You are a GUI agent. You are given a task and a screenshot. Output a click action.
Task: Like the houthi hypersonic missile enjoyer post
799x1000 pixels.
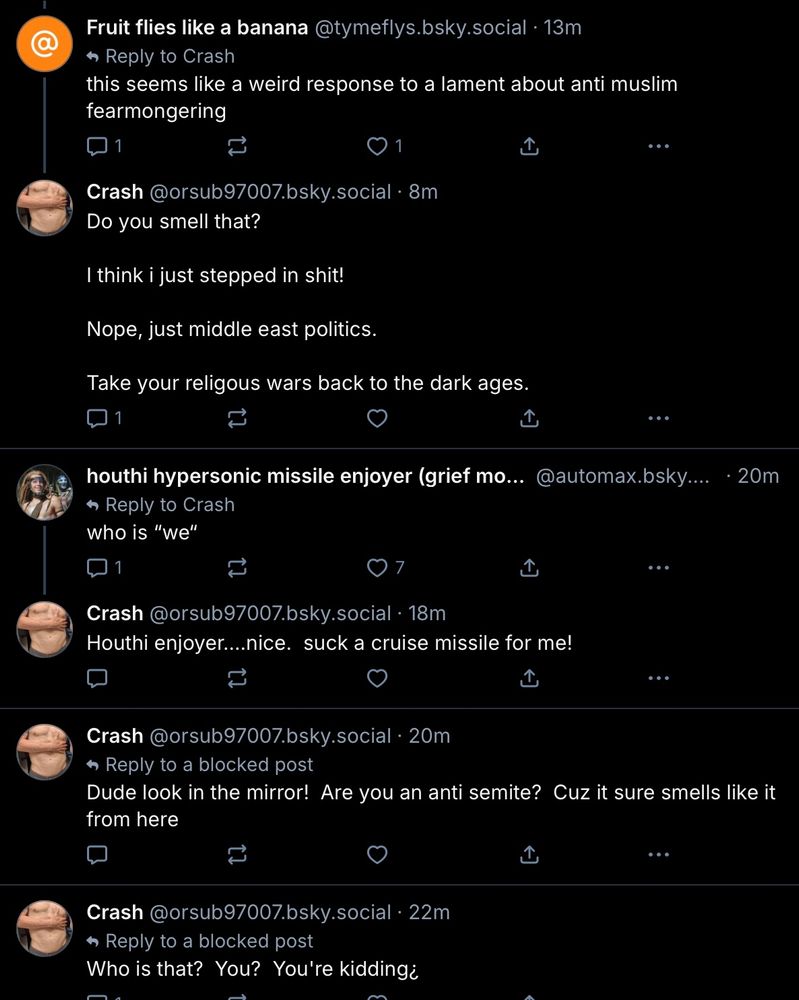(x=377, y=568)
